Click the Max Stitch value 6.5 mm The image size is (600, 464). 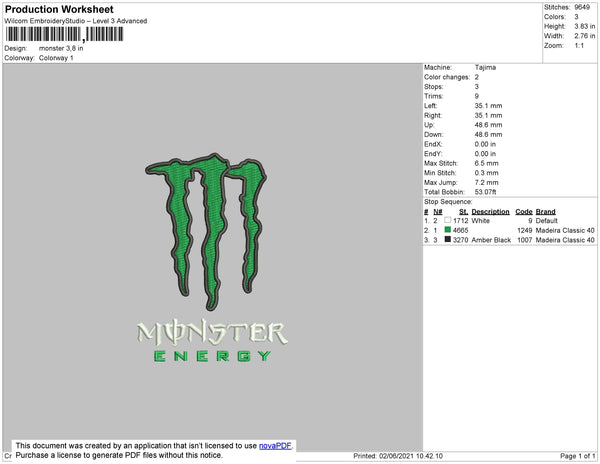486,163
